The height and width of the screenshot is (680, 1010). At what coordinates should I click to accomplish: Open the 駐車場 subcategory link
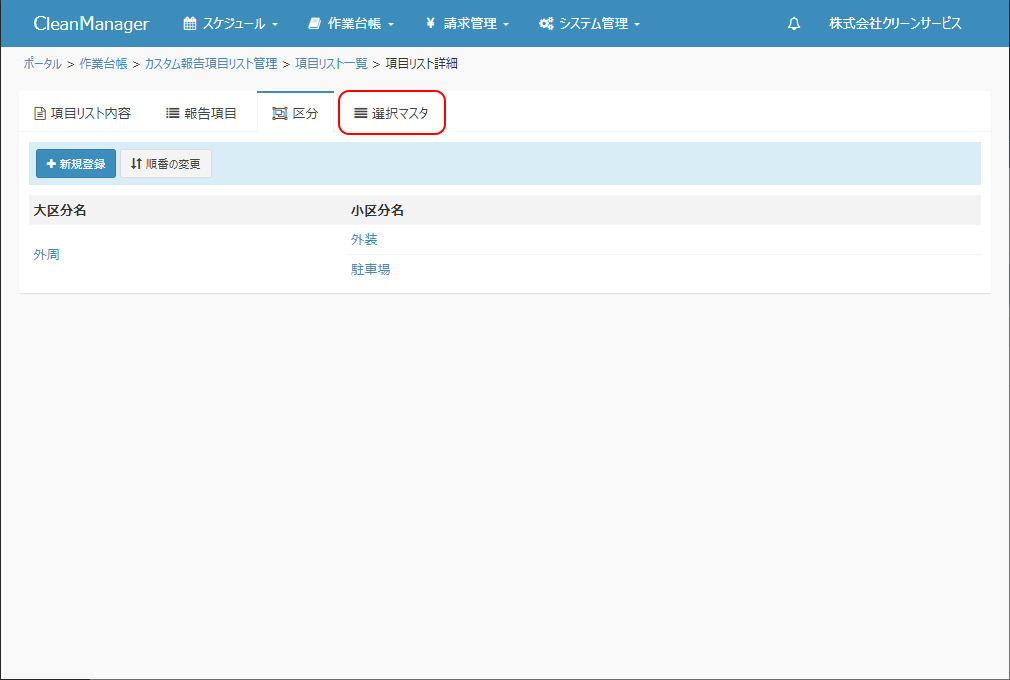tap(370, 270)
